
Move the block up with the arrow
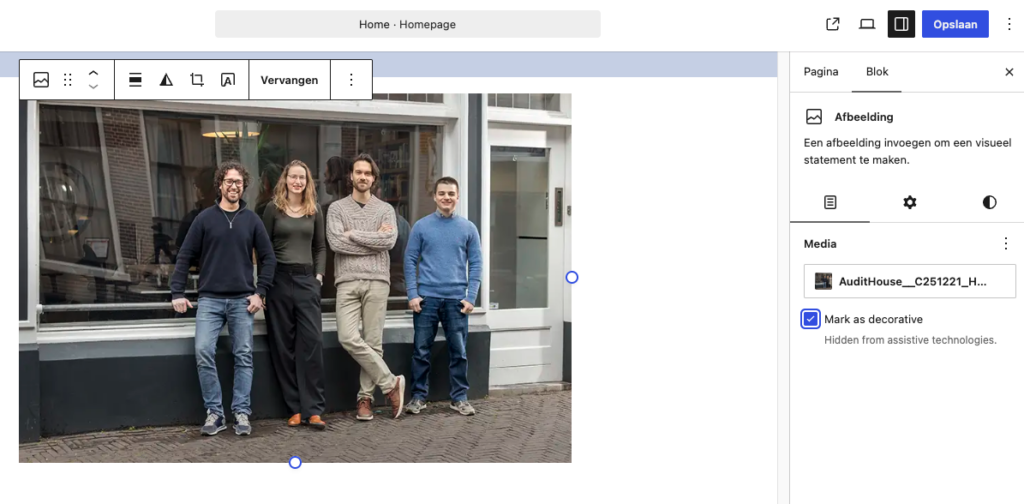(x=93, y=73)
